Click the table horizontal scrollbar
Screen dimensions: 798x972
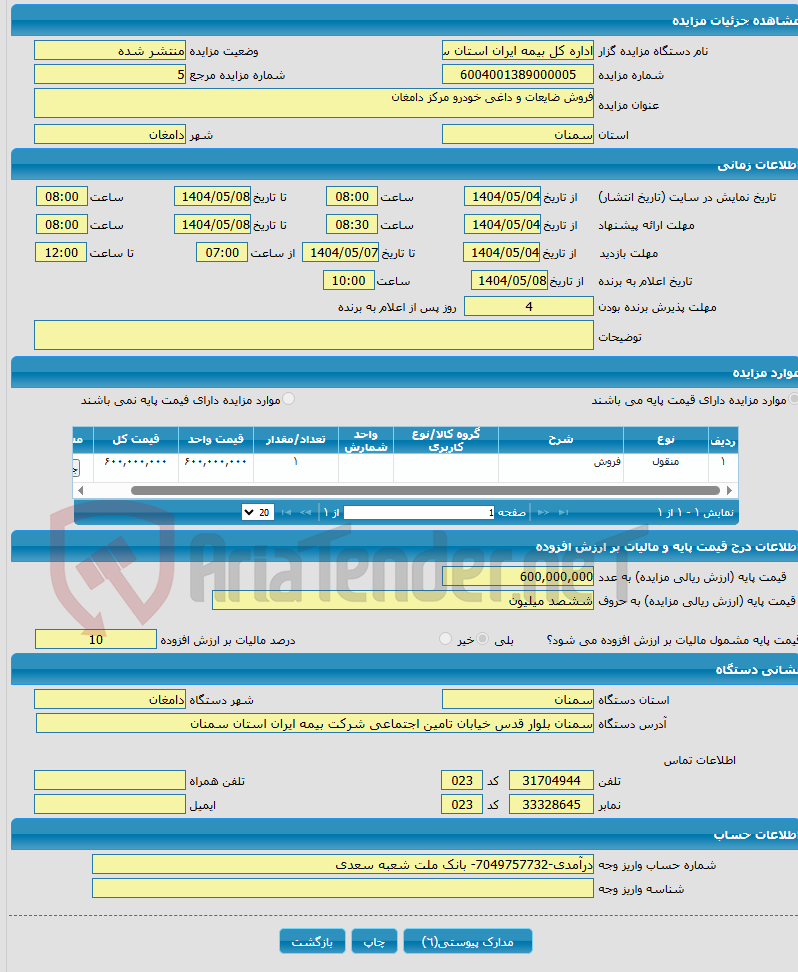pyautogui.click(x=425, y=490)
